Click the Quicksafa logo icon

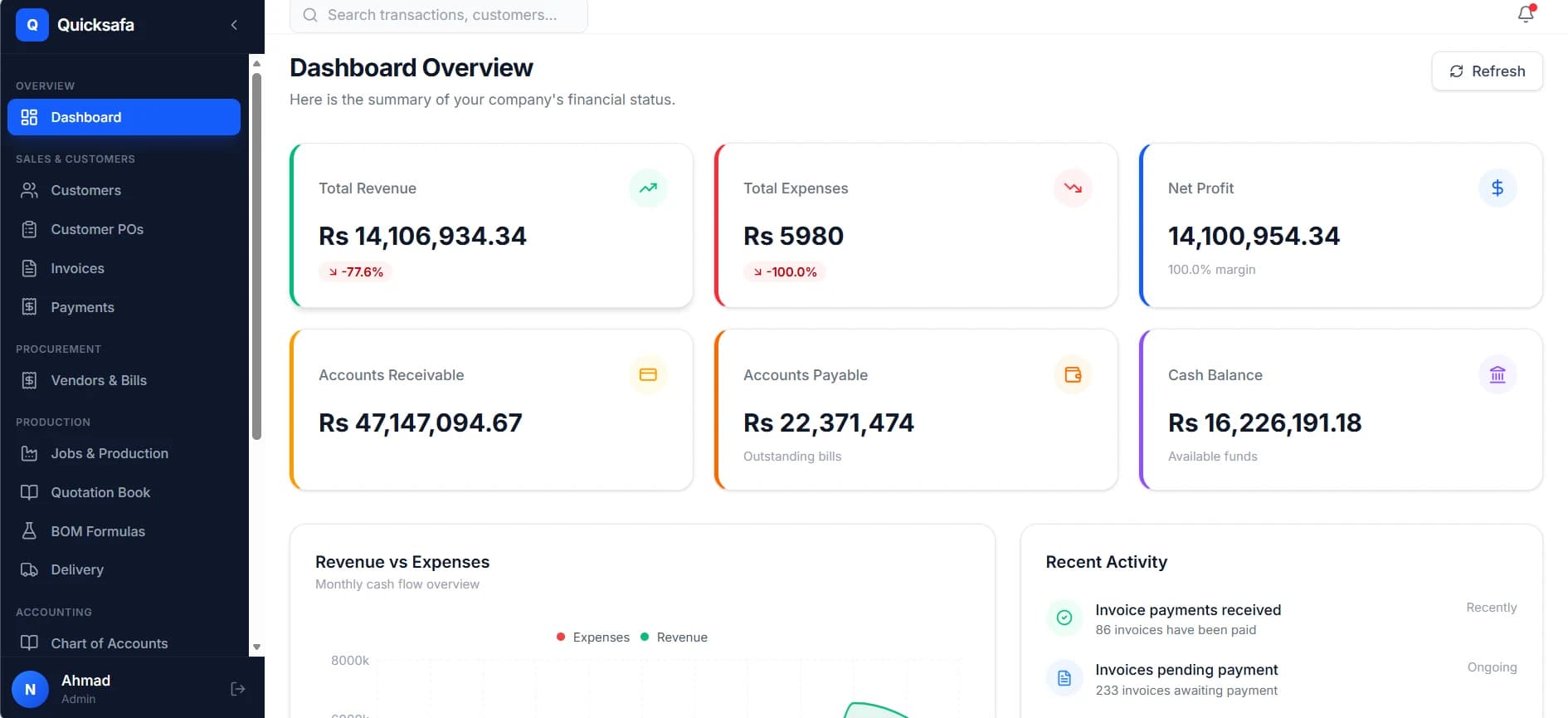pos(32,25)
